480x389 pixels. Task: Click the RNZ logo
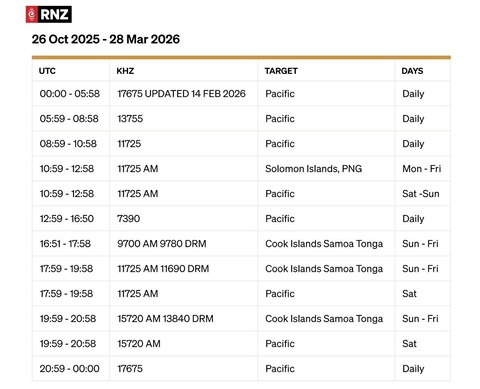(49, 14)
